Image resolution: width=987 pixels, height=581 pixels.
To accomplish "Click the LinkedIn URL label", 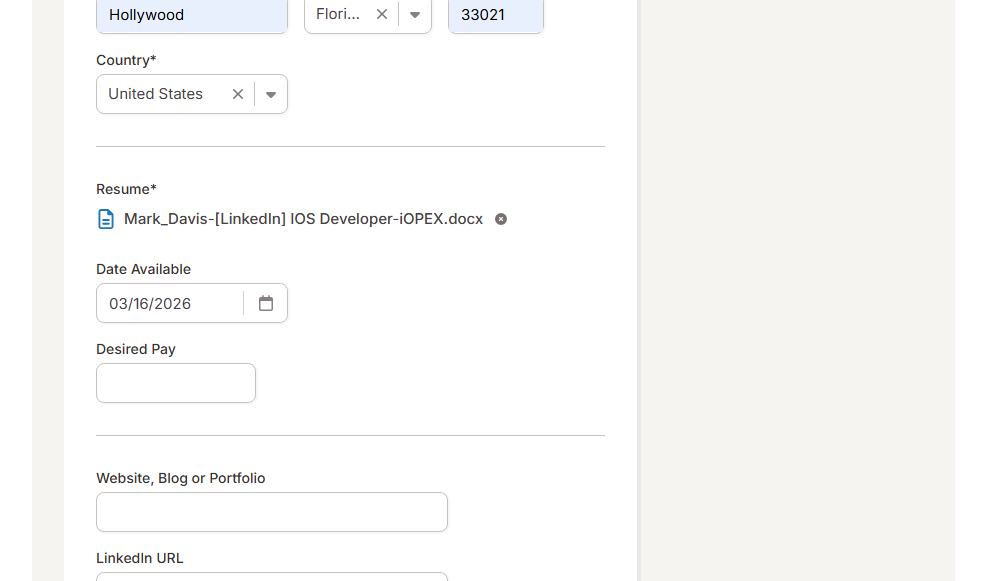I will (140, 558).
